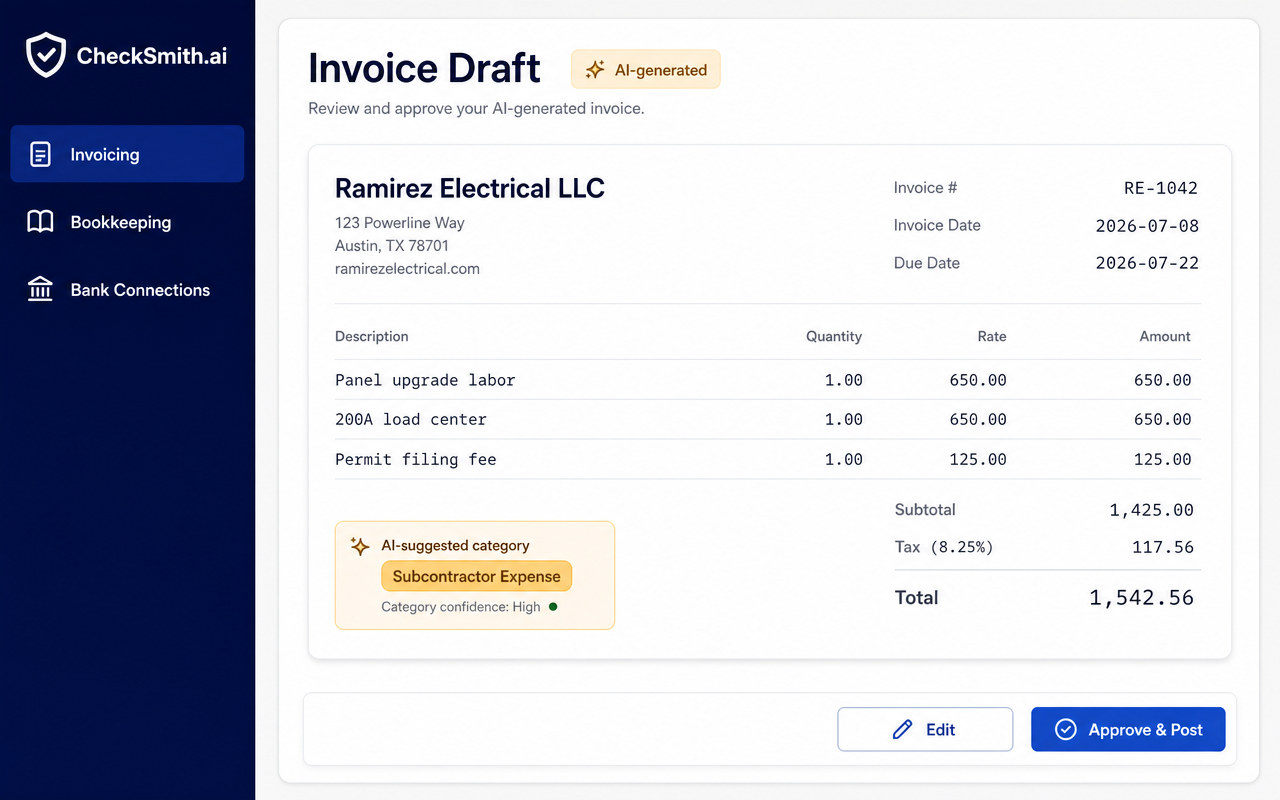Screen dimensions: 1280x800
Task: Click the tax amount 117.56
Action: tap(1163, 547)
